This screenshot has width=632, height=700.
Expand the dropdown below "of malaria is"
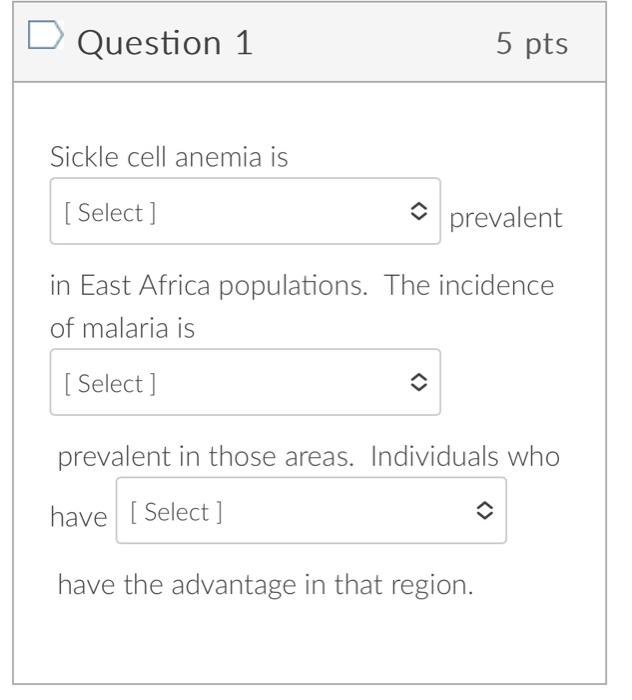[245, 383]
